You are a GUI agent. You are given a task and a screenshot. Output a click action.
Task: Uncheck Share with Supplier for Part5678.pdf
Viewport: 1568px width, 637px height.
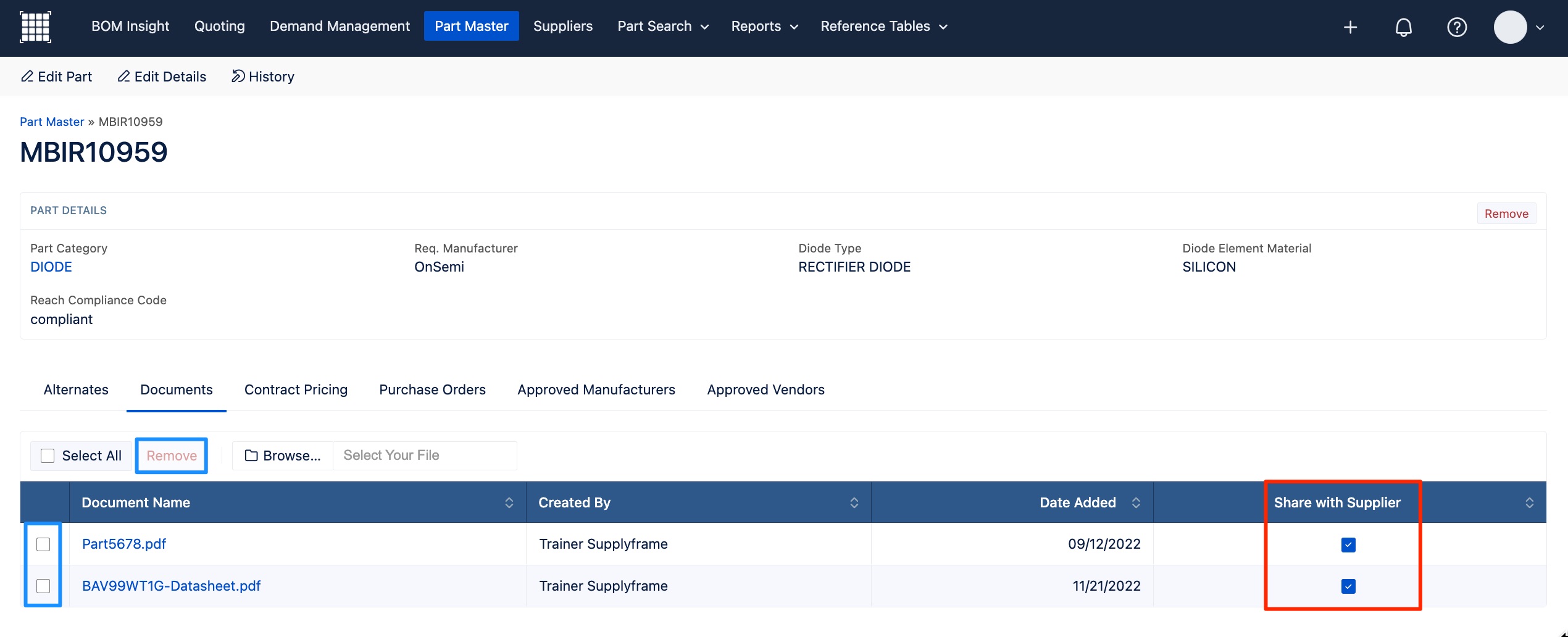1348,544
